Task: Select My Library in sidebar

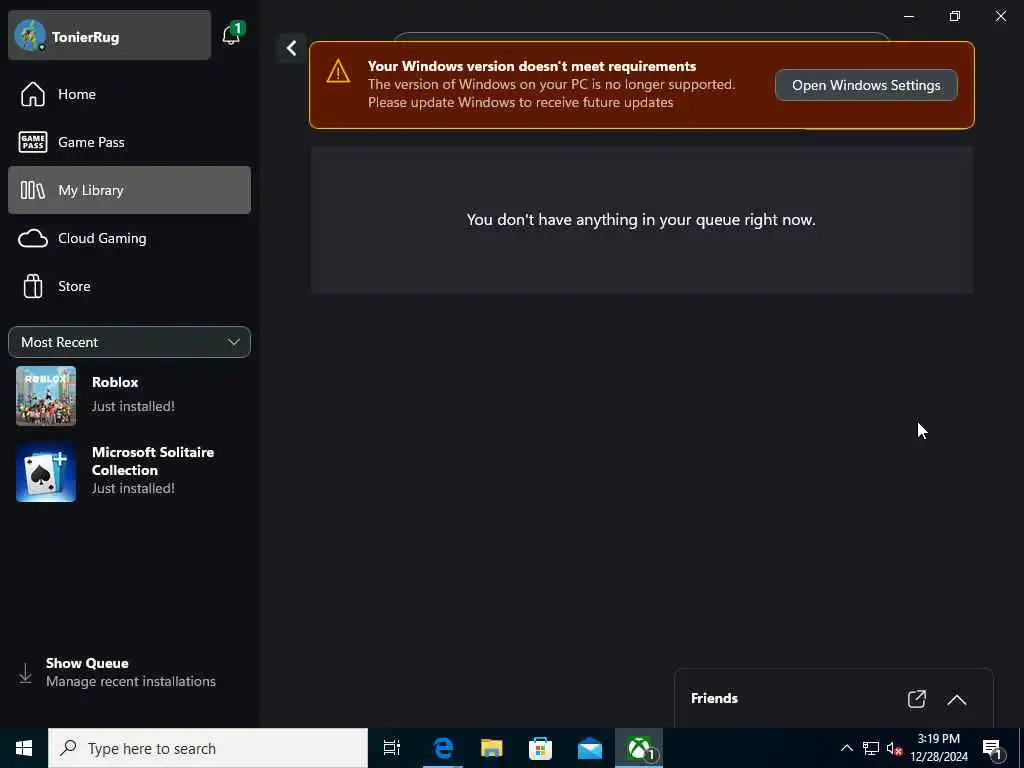Action: [129, 190]
